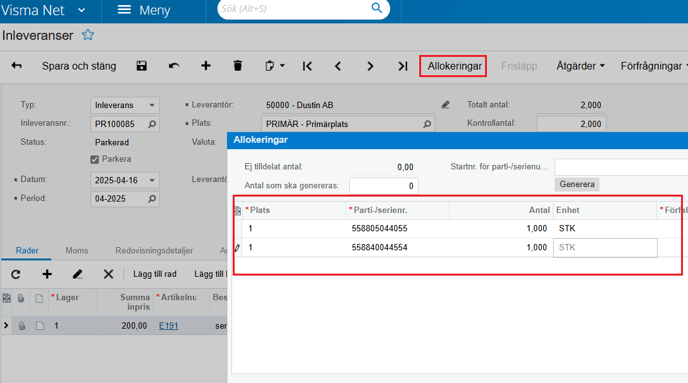Image resolution: width=688 pixels, height=383 pixels.
Task: Go to next record arrow
Action: 370,66
